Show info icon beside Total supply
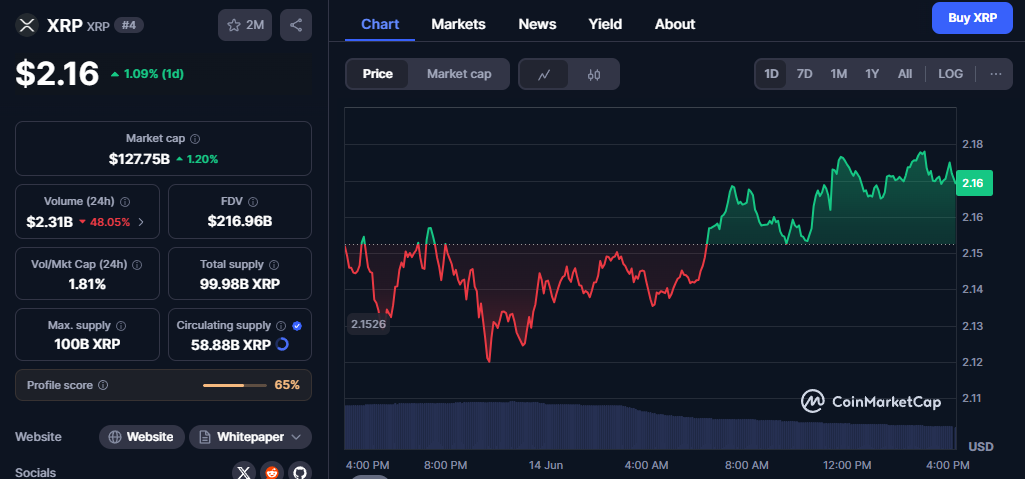Image resolution: width=1025 pixels, height=479 pixels. pos(274,265)
